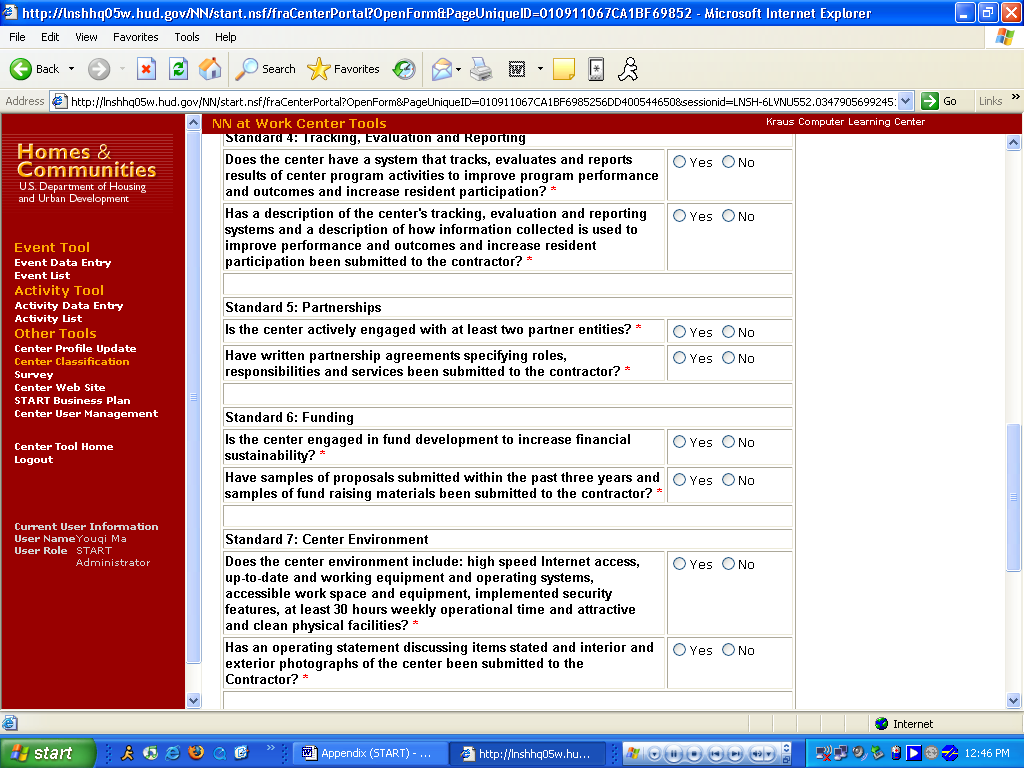The width and height of the screenshot is (1024, 768).
Task: Open the History clock icon
Action: point(404,69)
